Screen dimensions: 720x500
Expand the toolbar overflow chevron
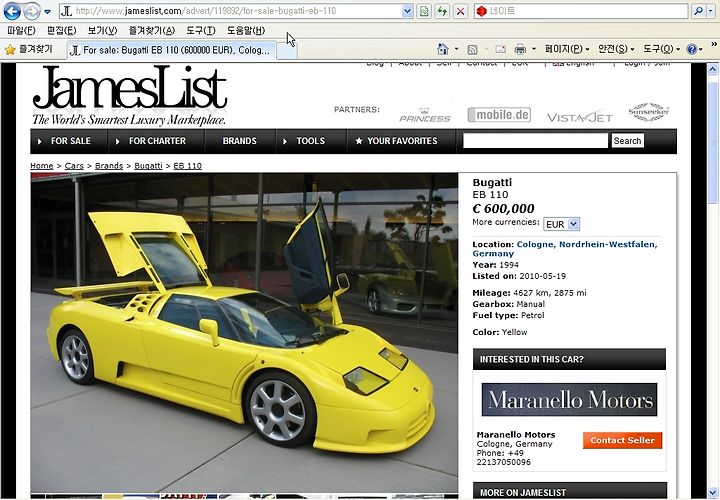coord(714,45)
